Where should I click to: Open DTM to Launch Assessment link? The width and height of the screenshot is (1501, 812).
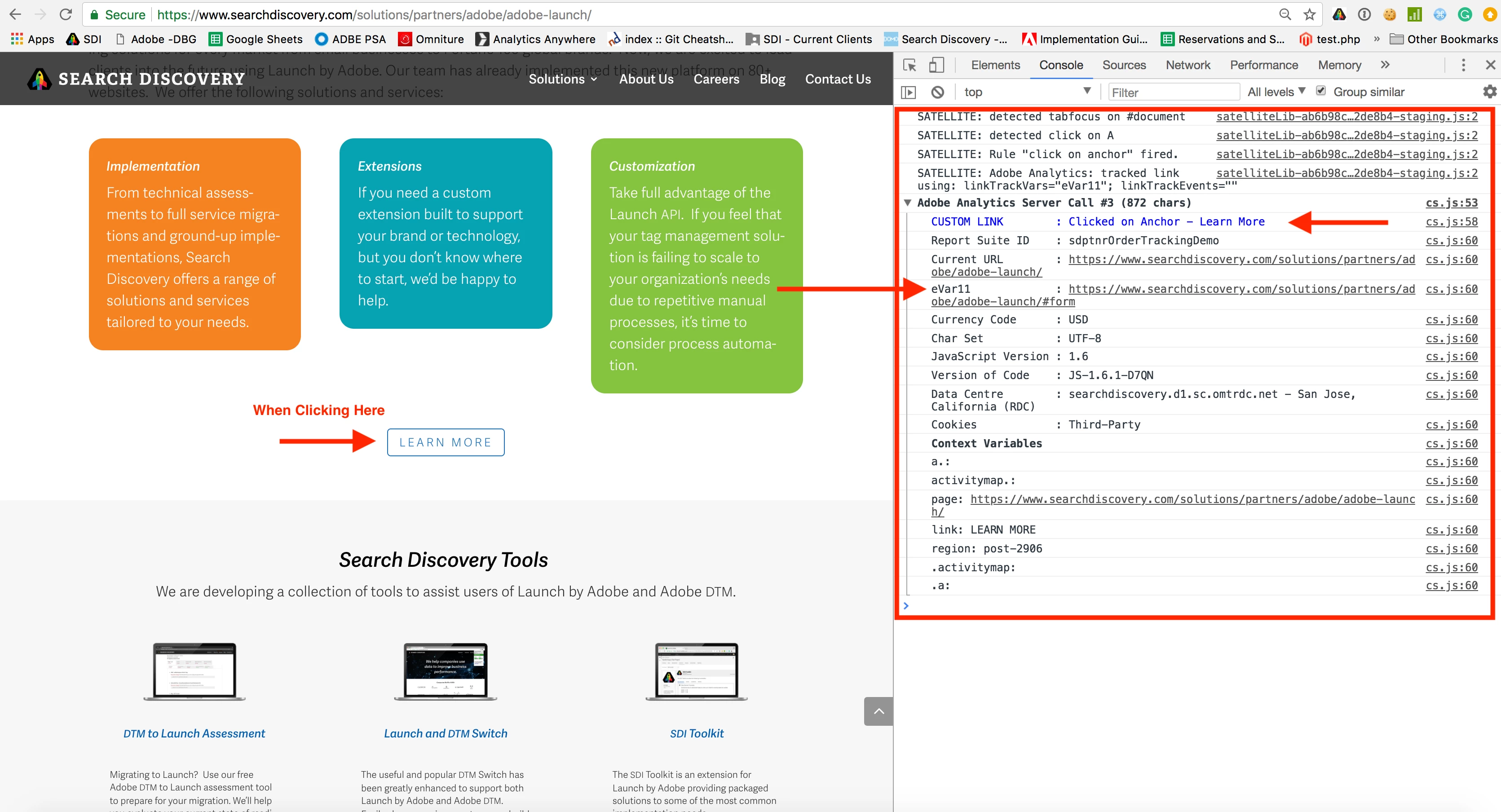tap(194, 733)
